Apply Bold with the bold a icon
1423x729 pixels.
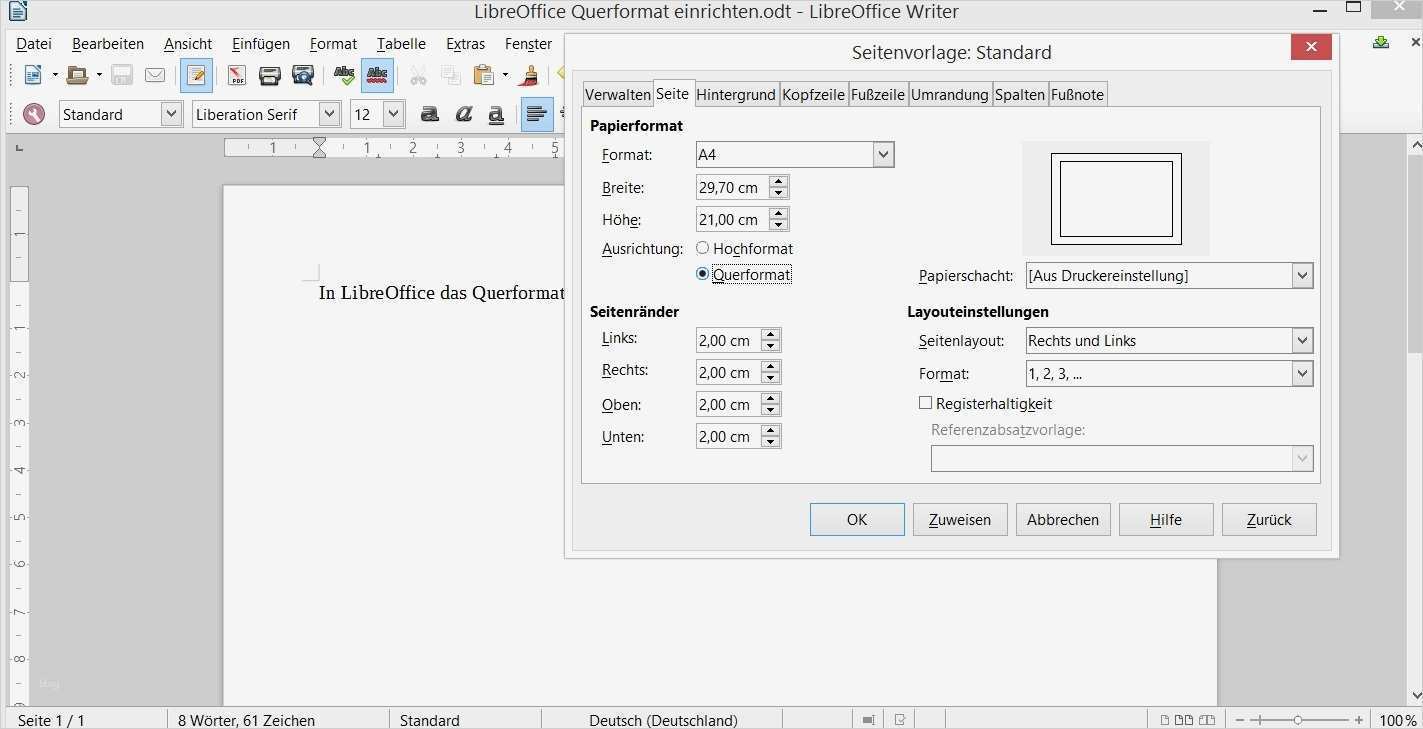coord(430,114)
